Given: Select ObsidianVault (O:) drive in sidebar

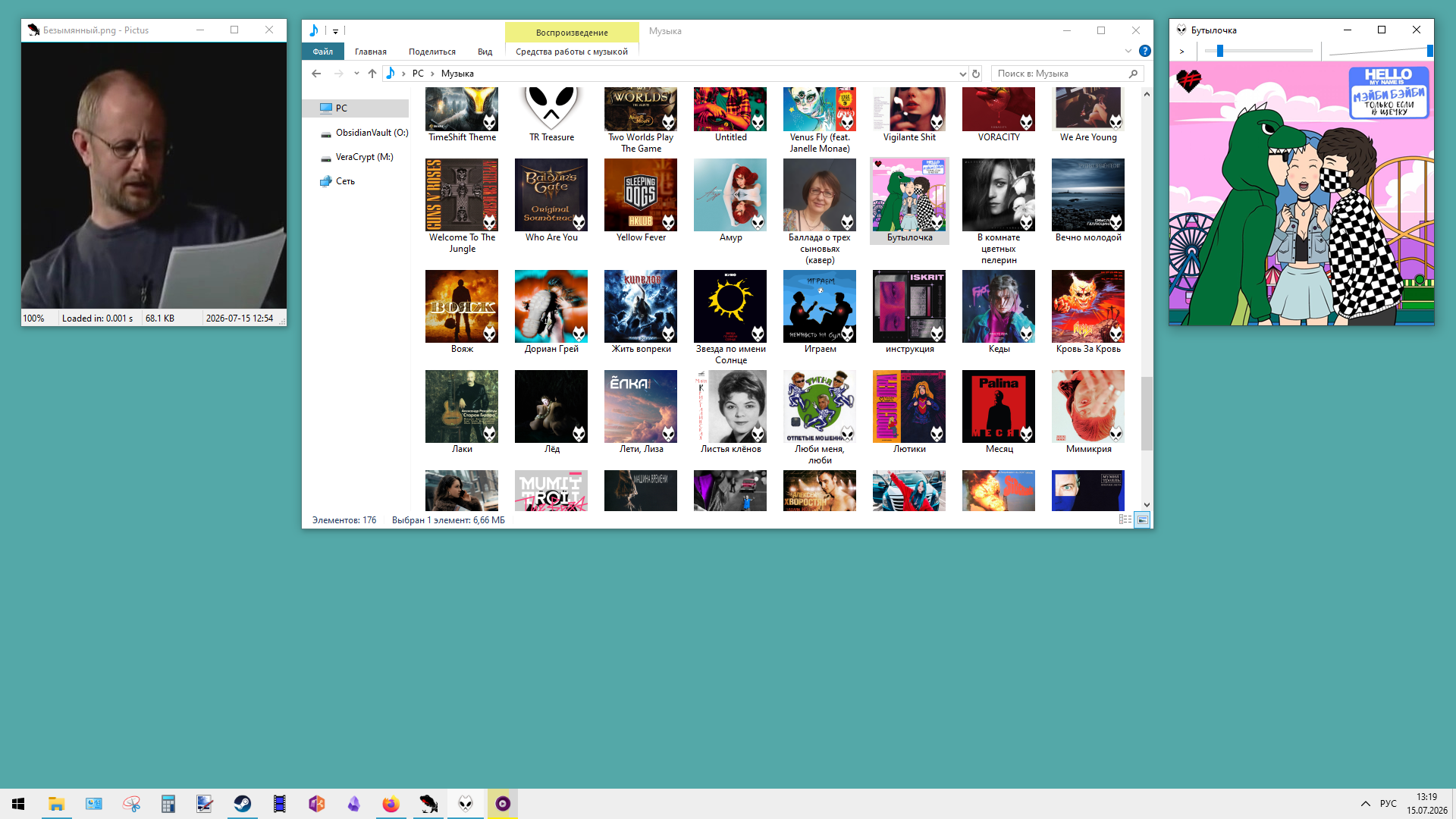Looking at the screenshot, I should 364,133.
